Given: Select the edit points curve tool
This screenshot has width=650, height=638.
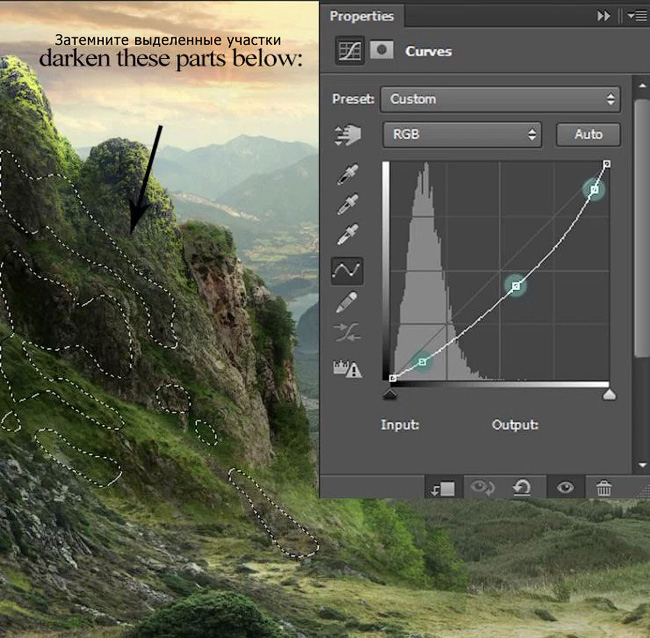Looking at the screenshot, I should click(347, 271).
